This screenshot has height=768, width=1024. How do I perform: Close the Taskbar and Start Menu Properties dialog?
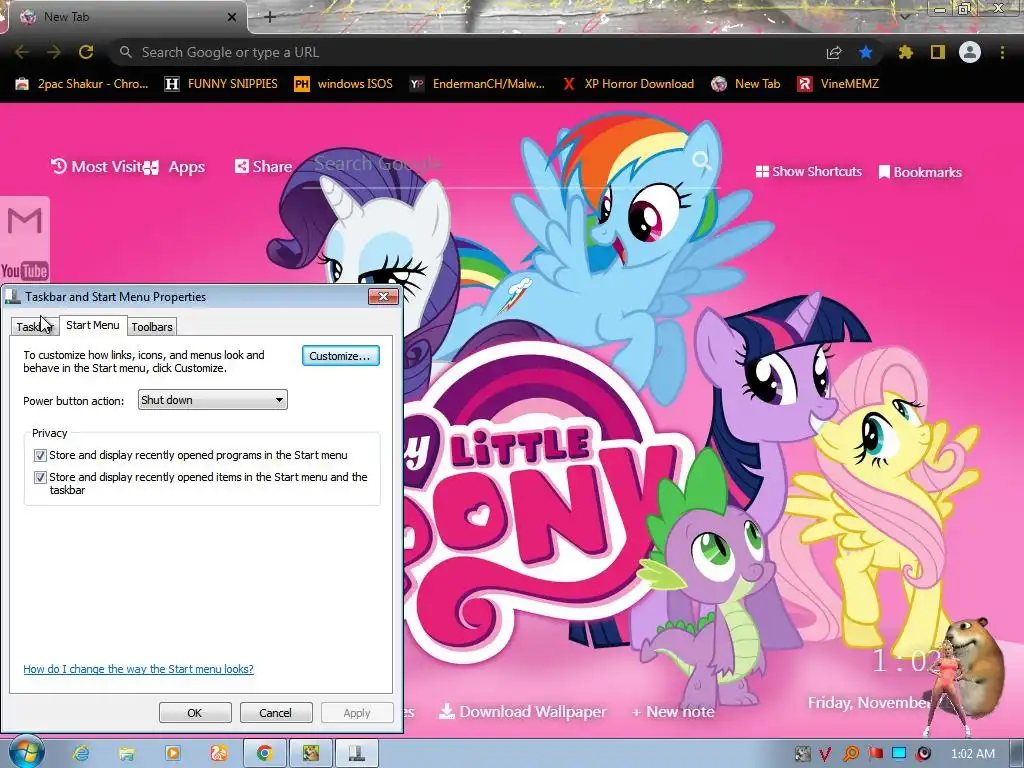[383, 296]
